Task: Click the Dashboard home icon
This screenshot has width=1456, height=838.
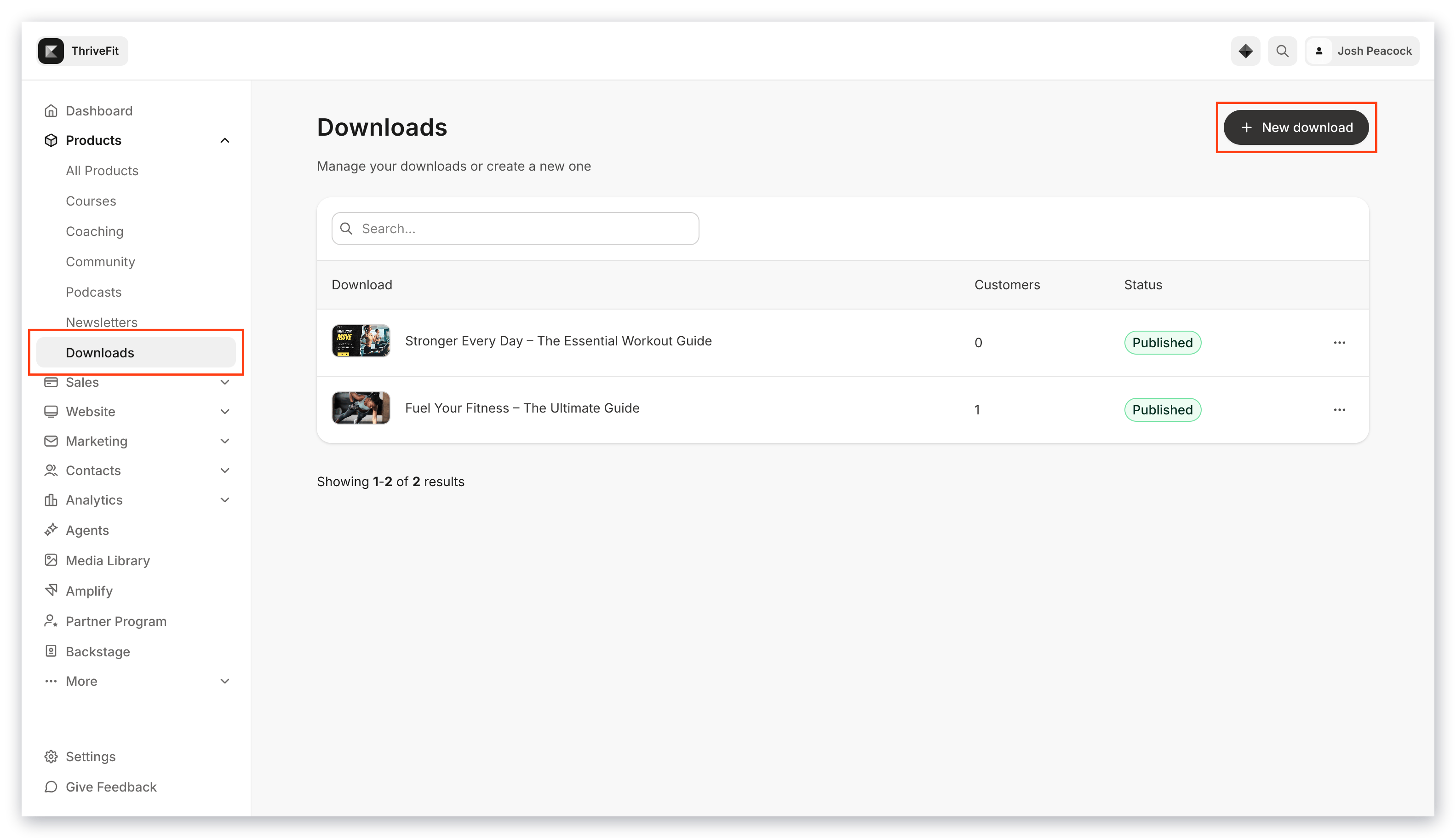Action: [51, 110]
